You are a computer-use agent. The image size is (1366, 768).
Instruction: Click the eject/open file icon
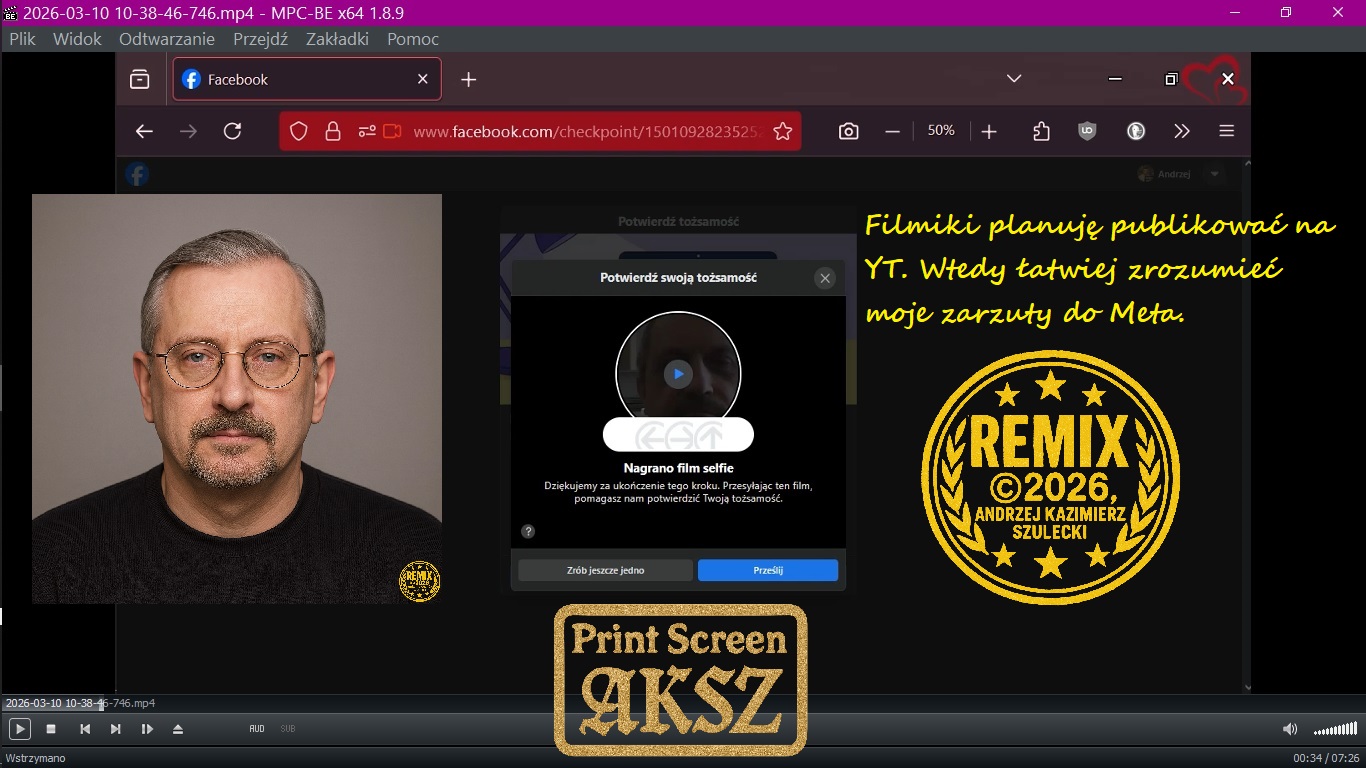click(x=178, y=729)
